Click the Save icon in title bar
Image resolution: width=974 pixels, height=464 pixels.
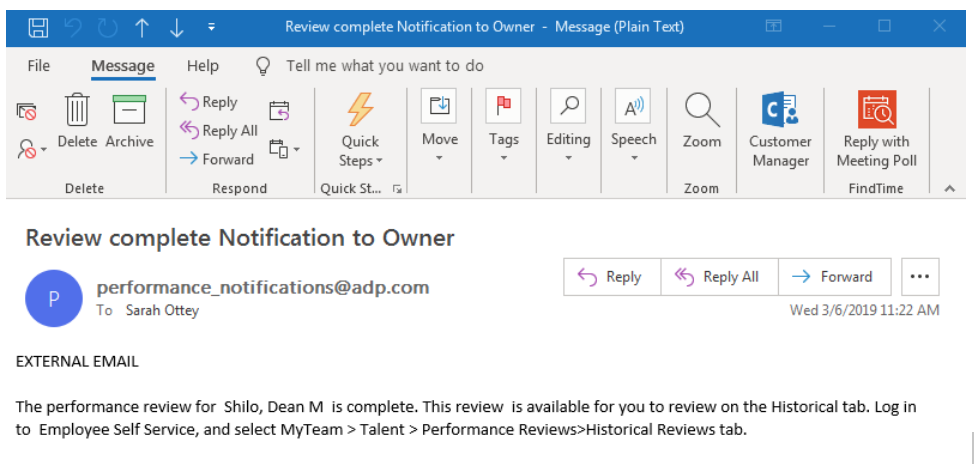[39, 27]
